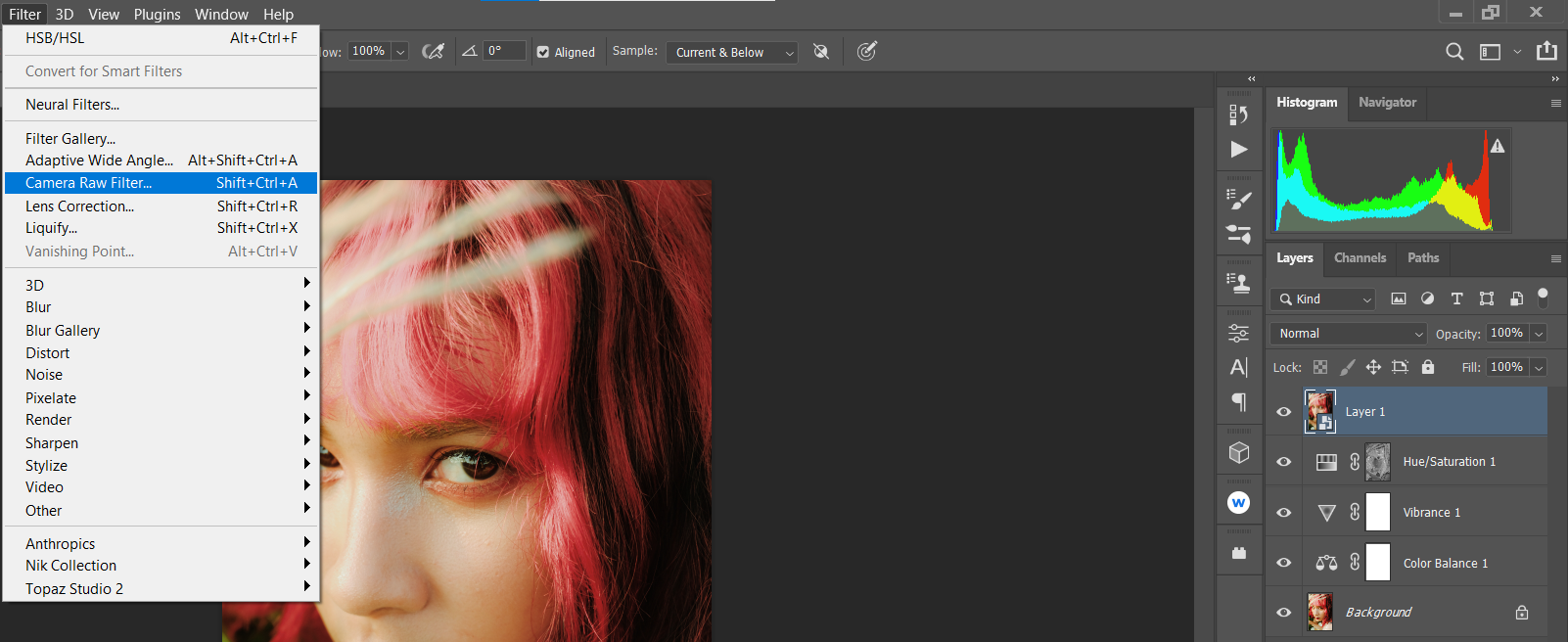Image resolution: width=1568 pixels, height=642 pixels.
Task: Choose Camera Raw Filter menu entry
Action: 161,183
